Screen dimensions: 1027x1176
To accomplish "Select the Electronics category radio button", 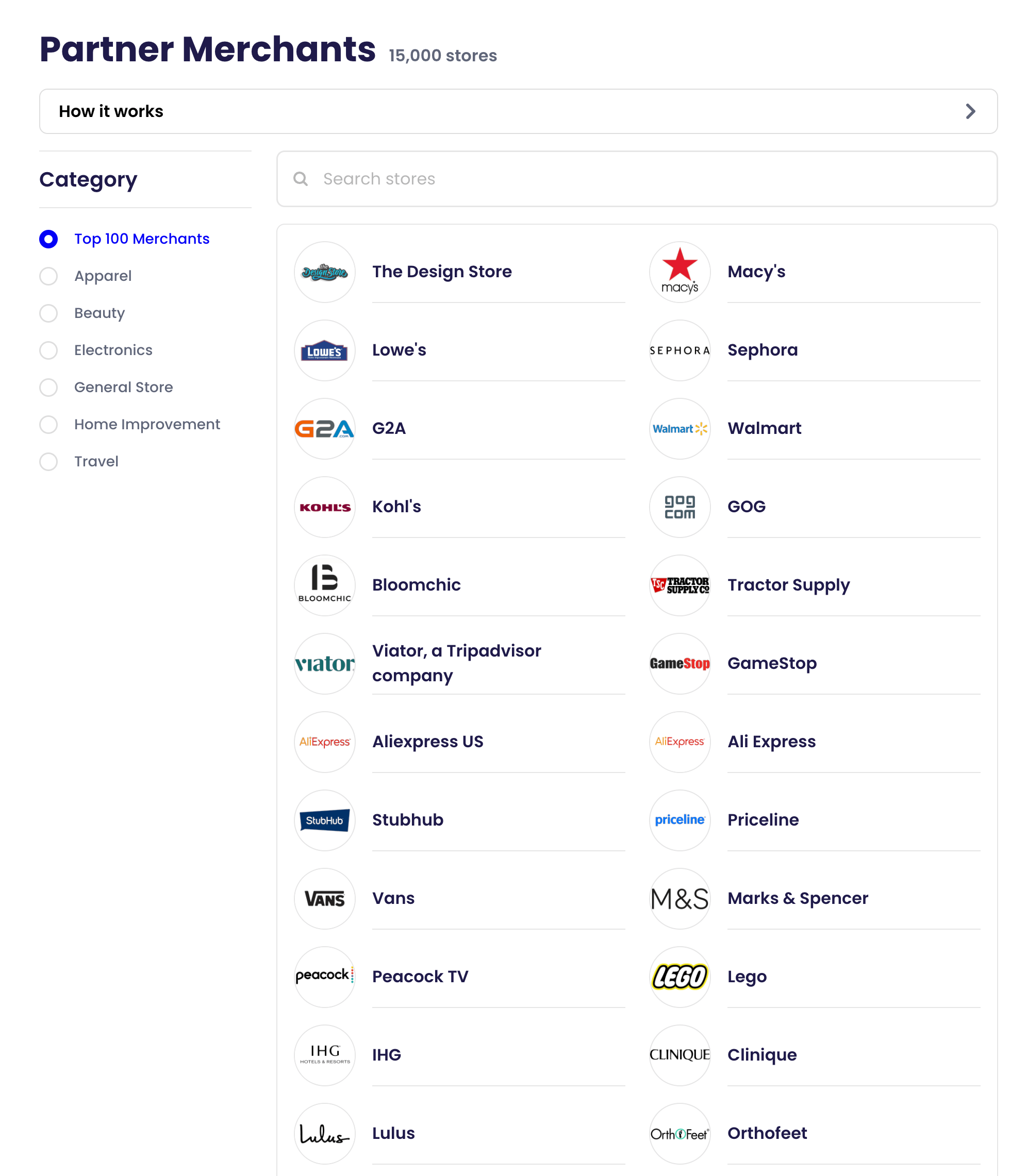I will point(48,350).
